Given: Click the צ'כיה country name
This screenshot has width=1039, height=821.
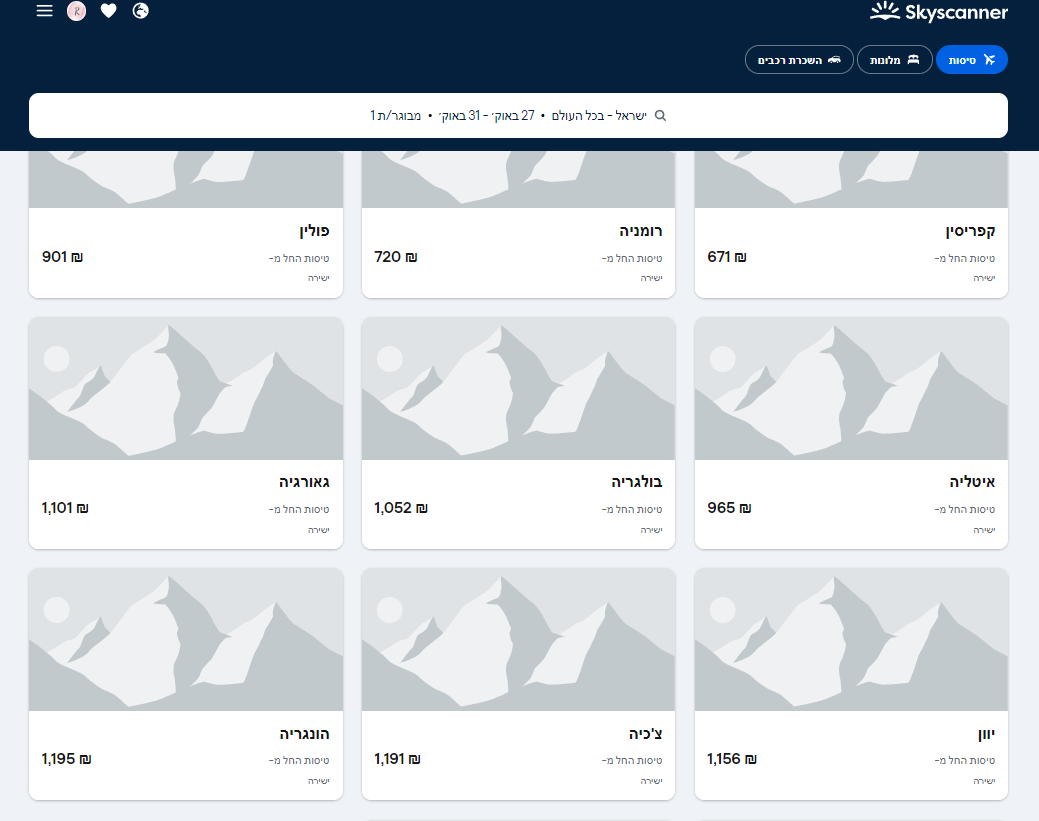Looking at the screenshot, I should coord(645,734).
